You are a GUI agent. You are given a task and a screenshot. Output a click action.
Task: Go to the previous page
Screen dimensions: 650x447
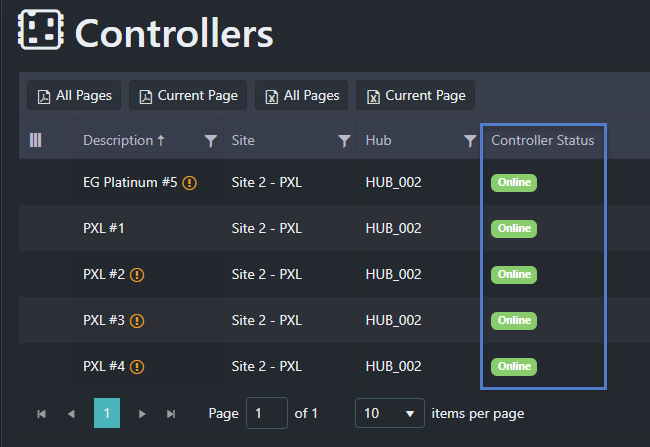click(x=71, y=413)
